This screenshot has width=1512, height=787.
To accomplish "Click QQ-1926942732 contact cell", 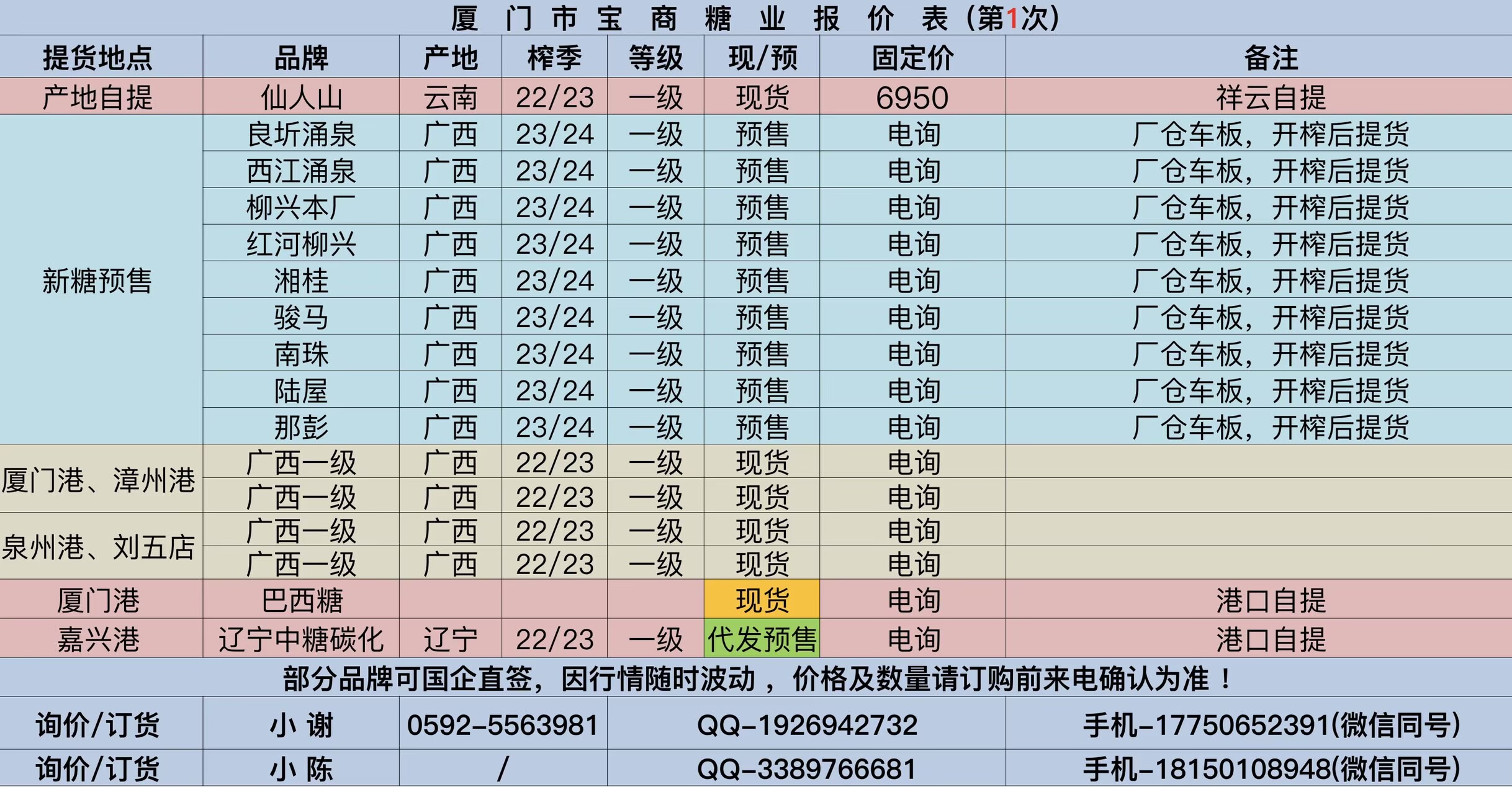I will click(x=806, y=724).
